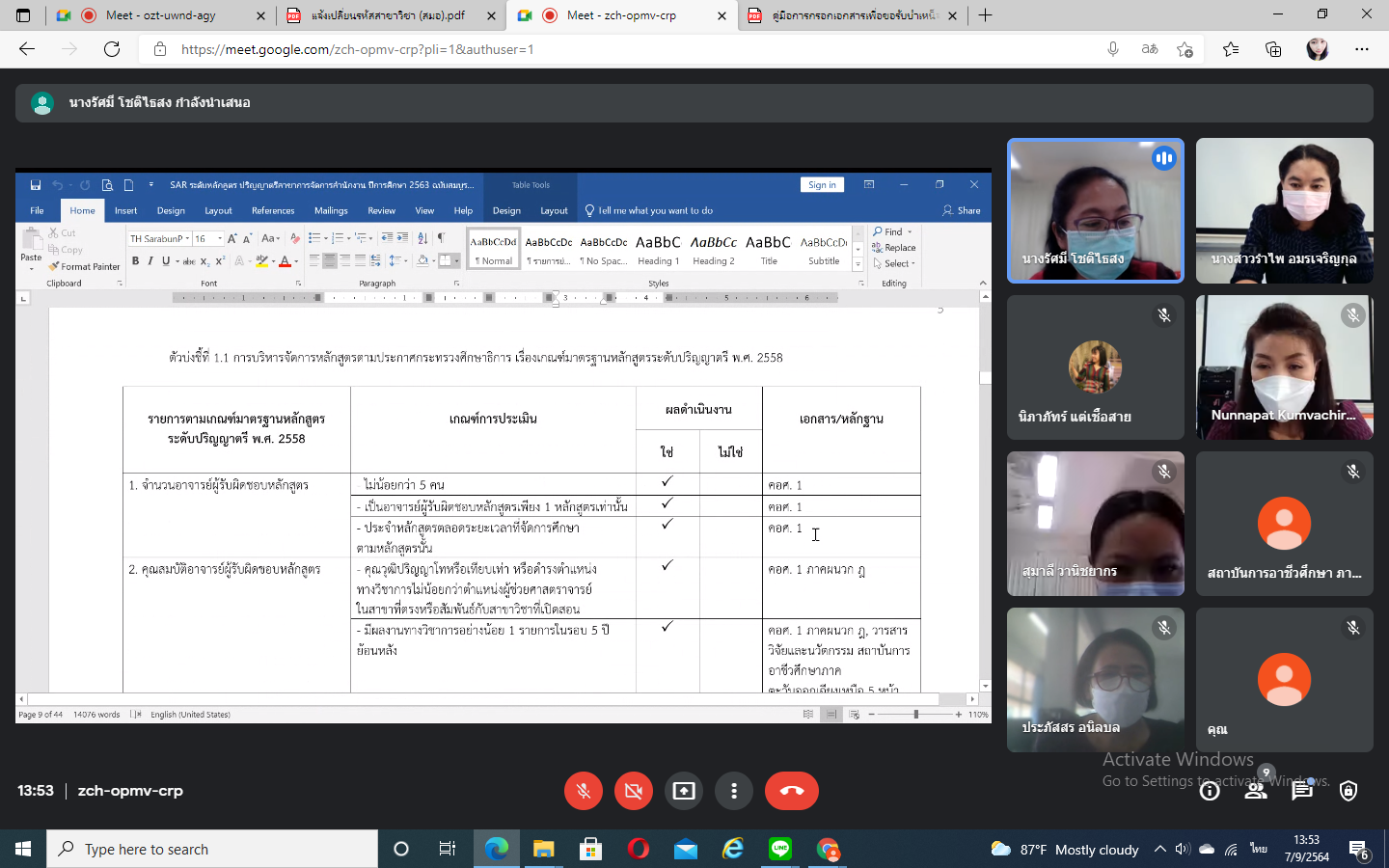Open the meeting details info icon

tap(1210, 791)
